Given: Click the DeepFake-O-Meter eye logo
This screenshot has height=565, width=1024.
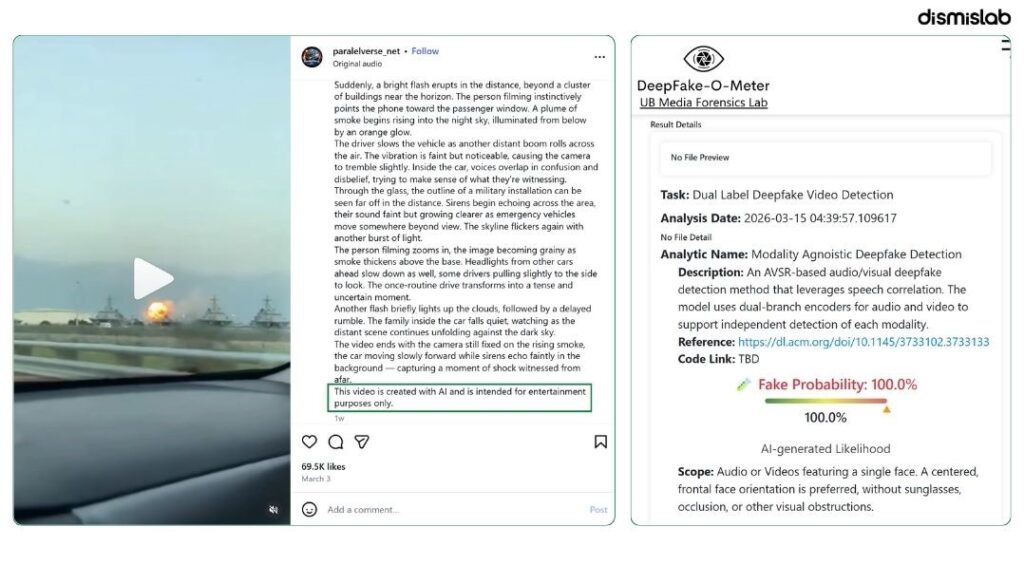Looking at the screenshot, I should (703, 59).
